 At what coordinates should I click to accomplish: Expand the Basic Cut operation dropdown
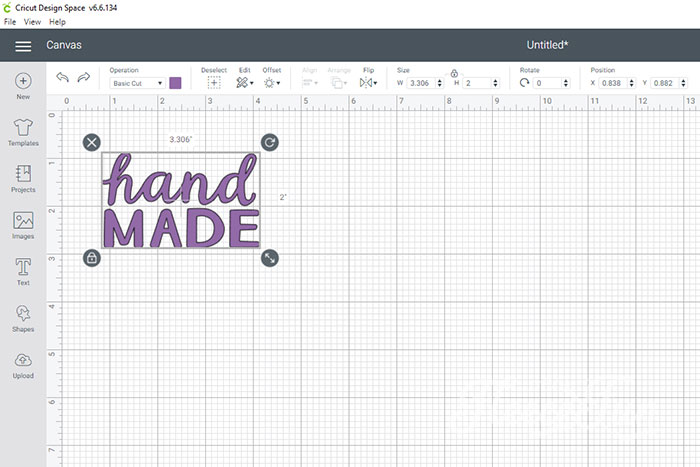pyautogui.click(x=138, y=83)
